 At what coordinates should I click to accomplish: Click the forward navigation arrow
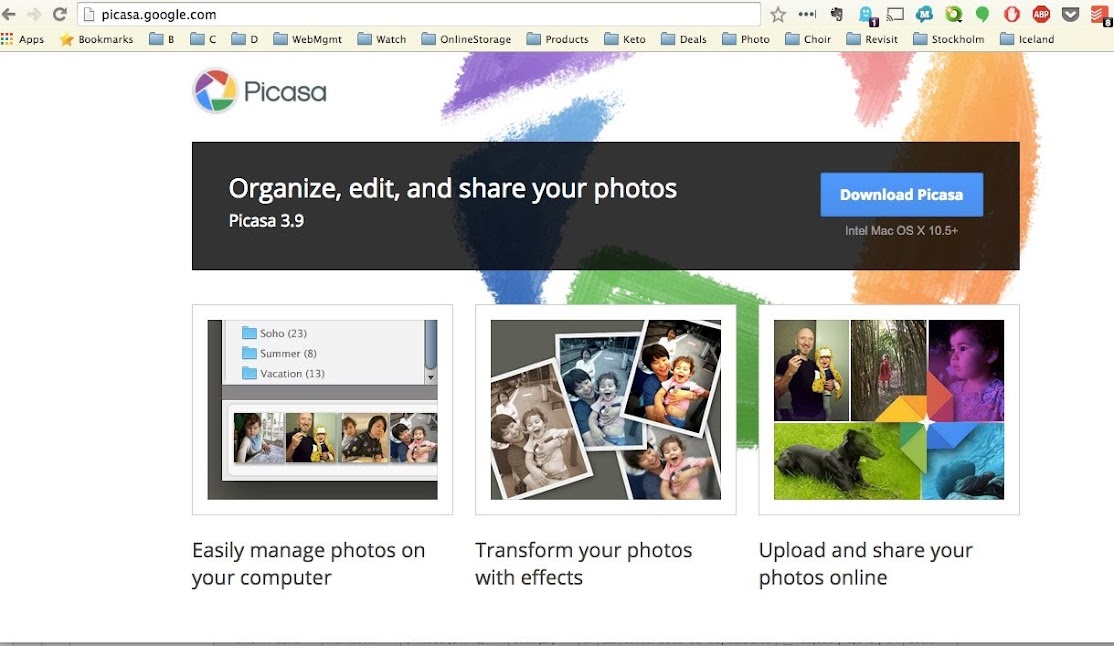tap(33, 14)
